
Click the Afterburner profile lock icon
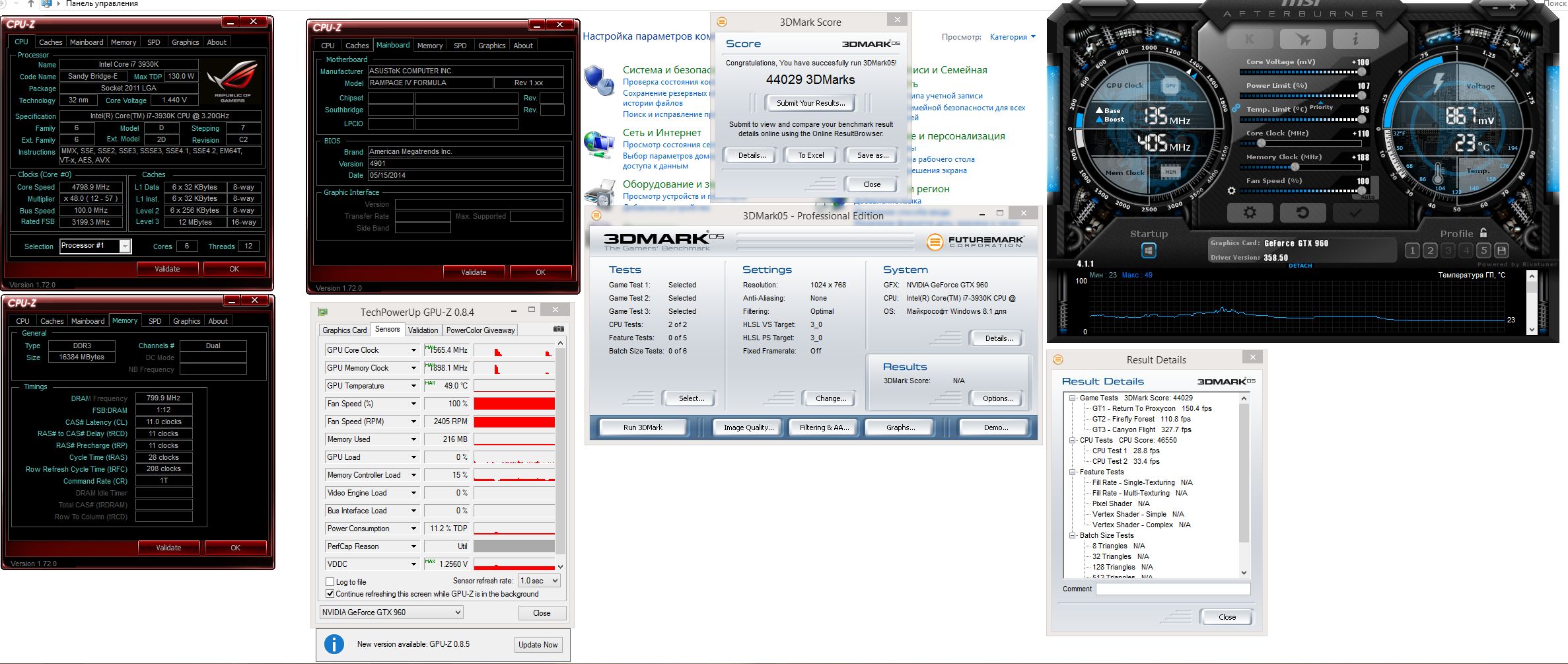point(1483,233)
